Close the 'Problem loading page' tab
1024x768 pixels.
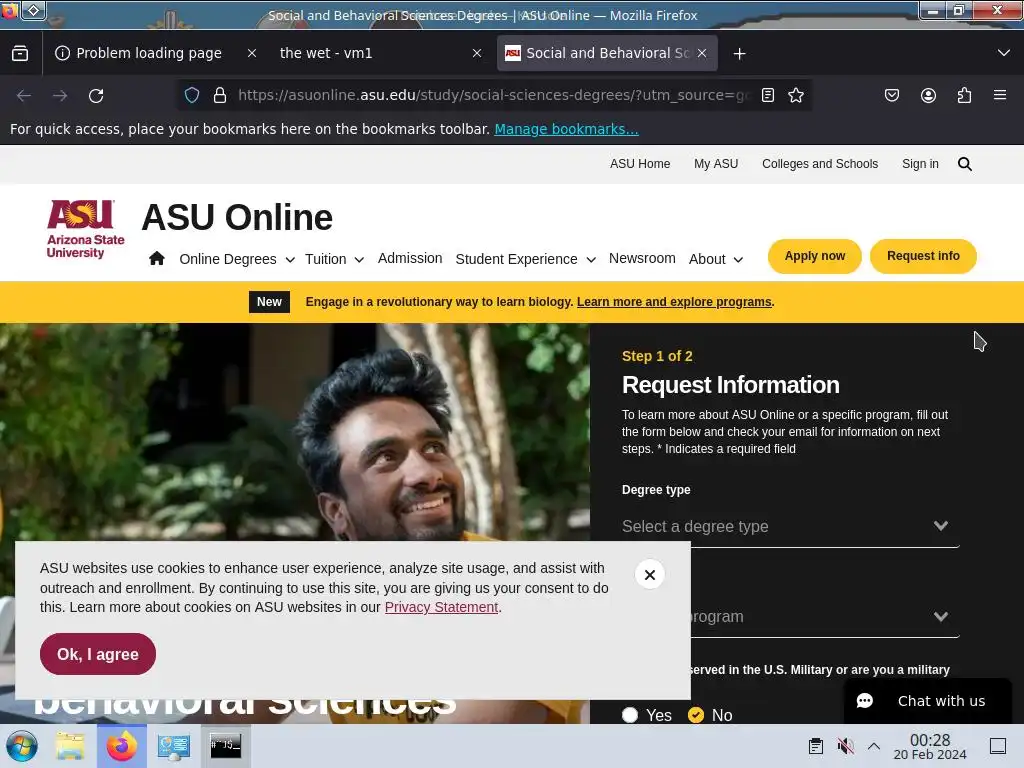251,54
